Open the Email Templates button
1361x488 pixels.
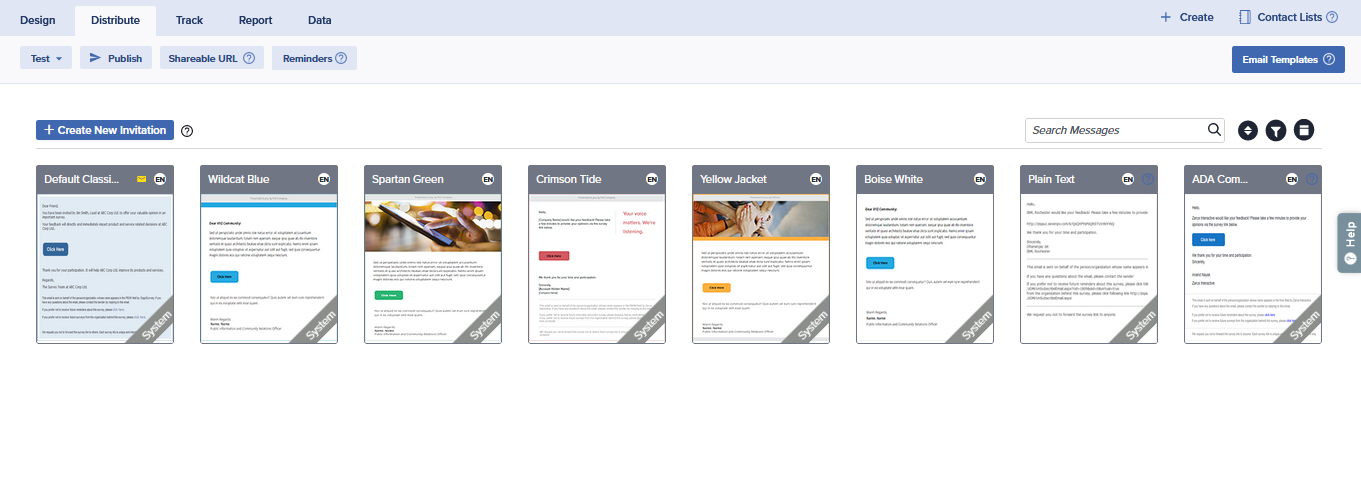click(1287, 59)
